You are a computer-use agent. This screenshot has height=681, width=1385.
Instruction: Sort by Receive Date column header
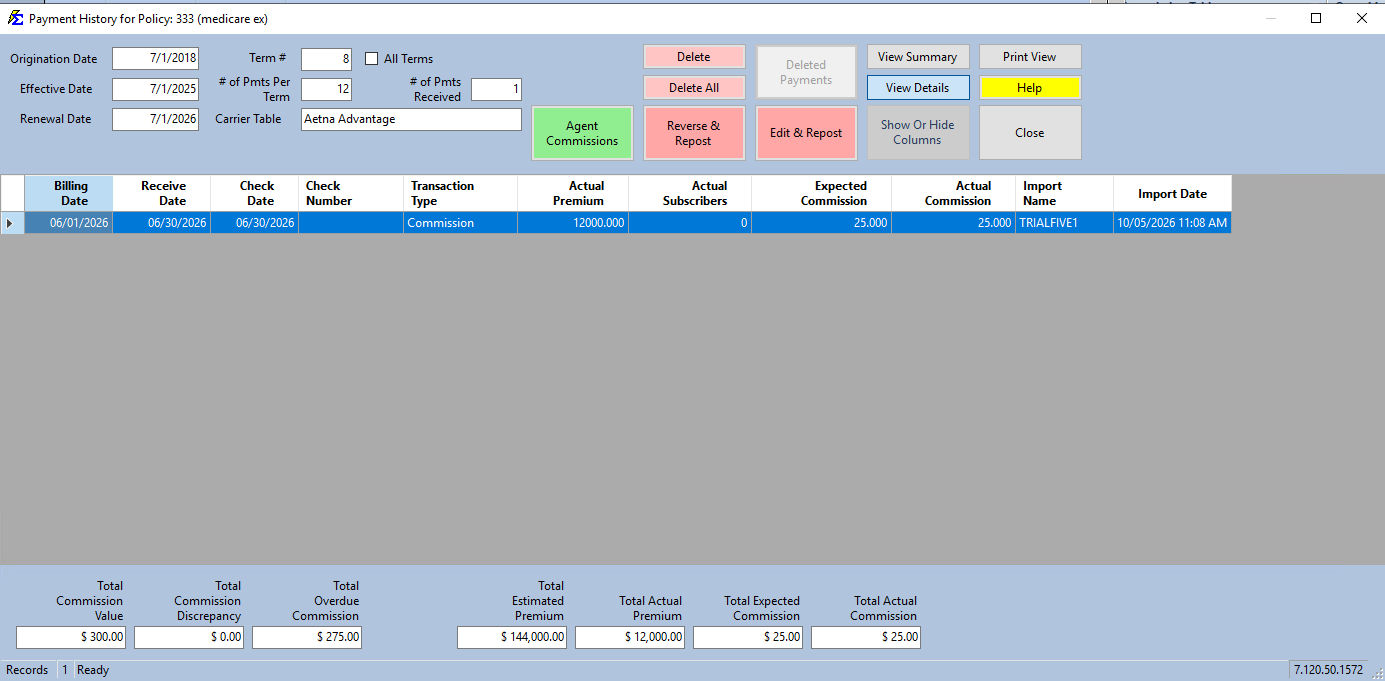[x=162, y=194]
